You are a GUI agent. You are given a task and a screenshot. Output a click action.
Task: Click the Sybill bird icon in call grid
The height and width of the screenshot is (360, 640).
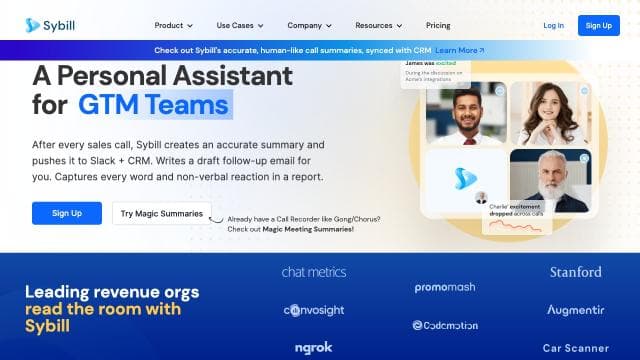[x=465, y=178]
